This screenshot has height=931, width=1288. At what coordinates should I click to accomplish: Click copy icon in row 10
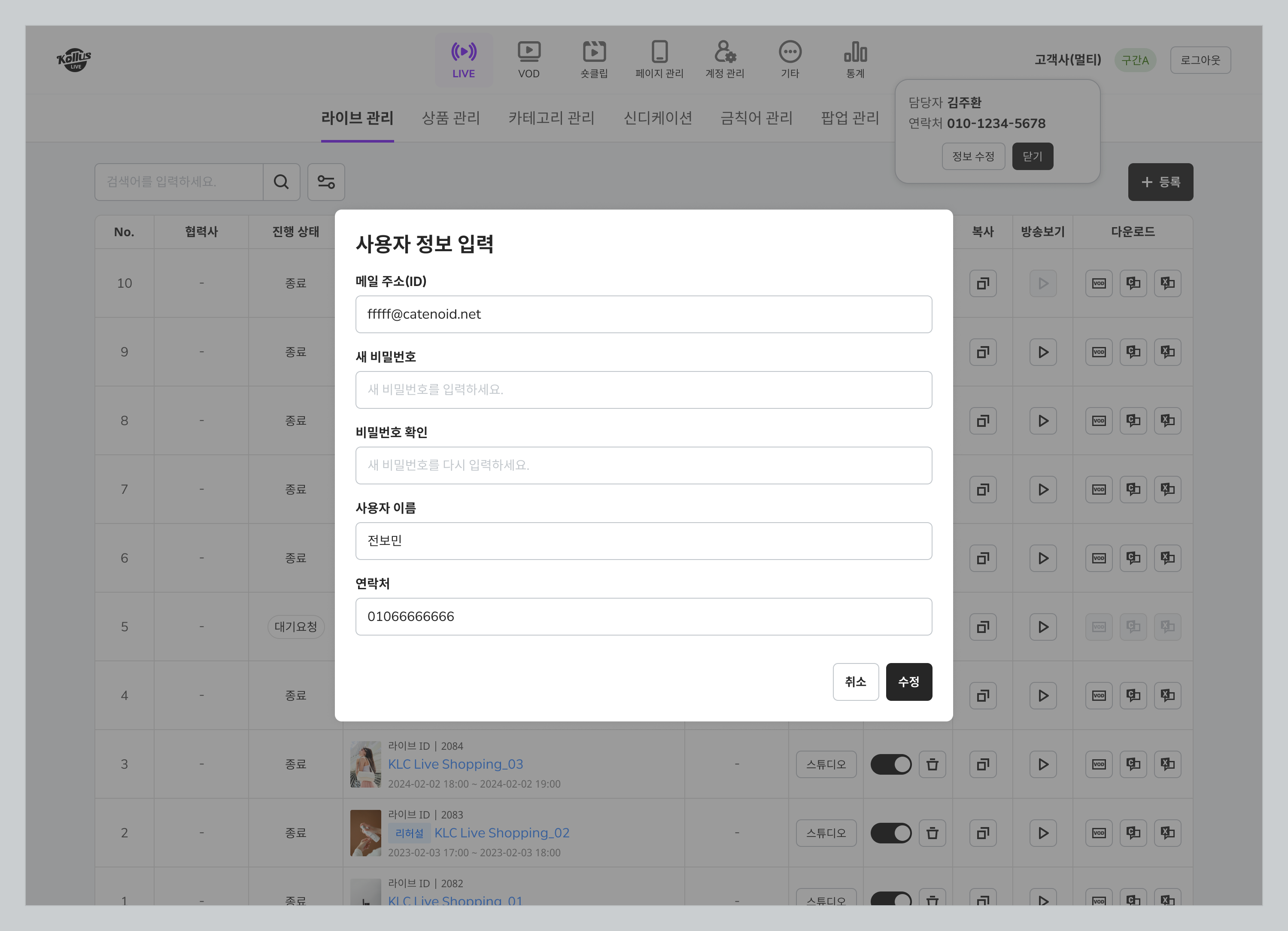tap(983, 283)
